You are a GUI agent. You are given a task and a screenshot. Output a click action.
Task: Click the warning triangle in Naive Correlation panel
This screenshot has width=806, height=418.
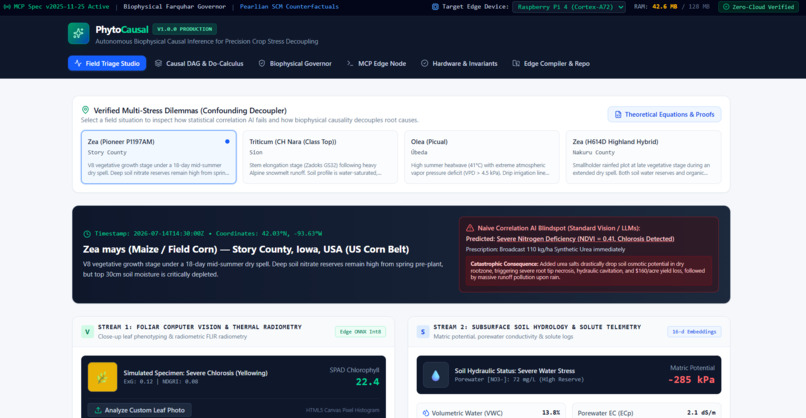click(x=470, y=228)
